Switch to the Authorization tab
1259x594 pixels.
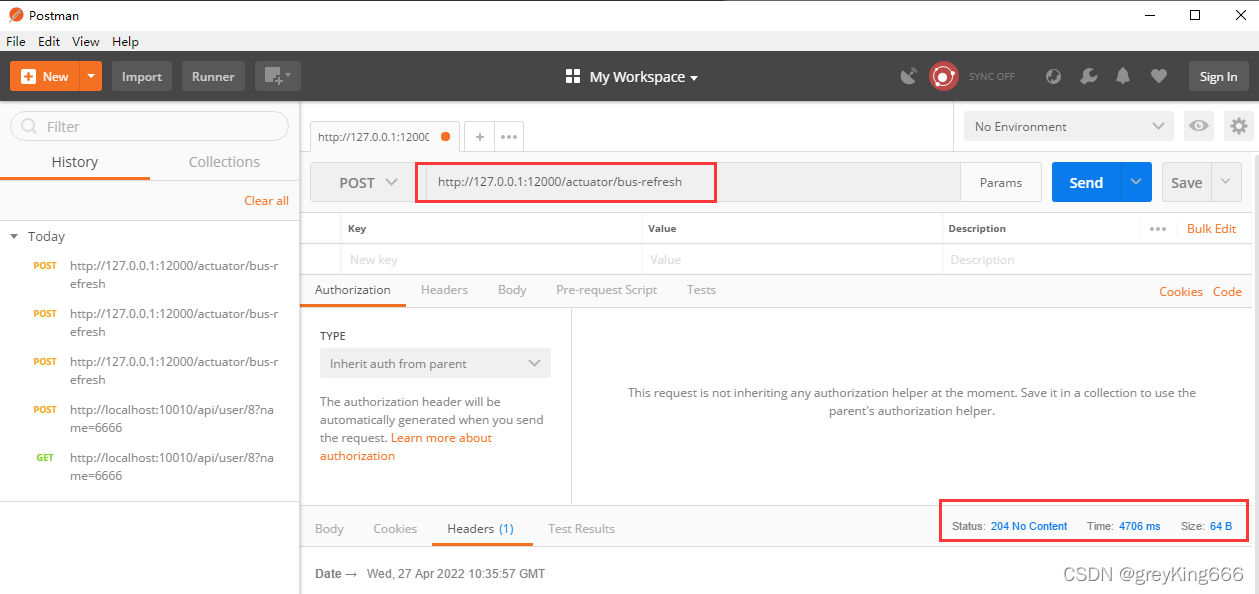pos(352,290)
